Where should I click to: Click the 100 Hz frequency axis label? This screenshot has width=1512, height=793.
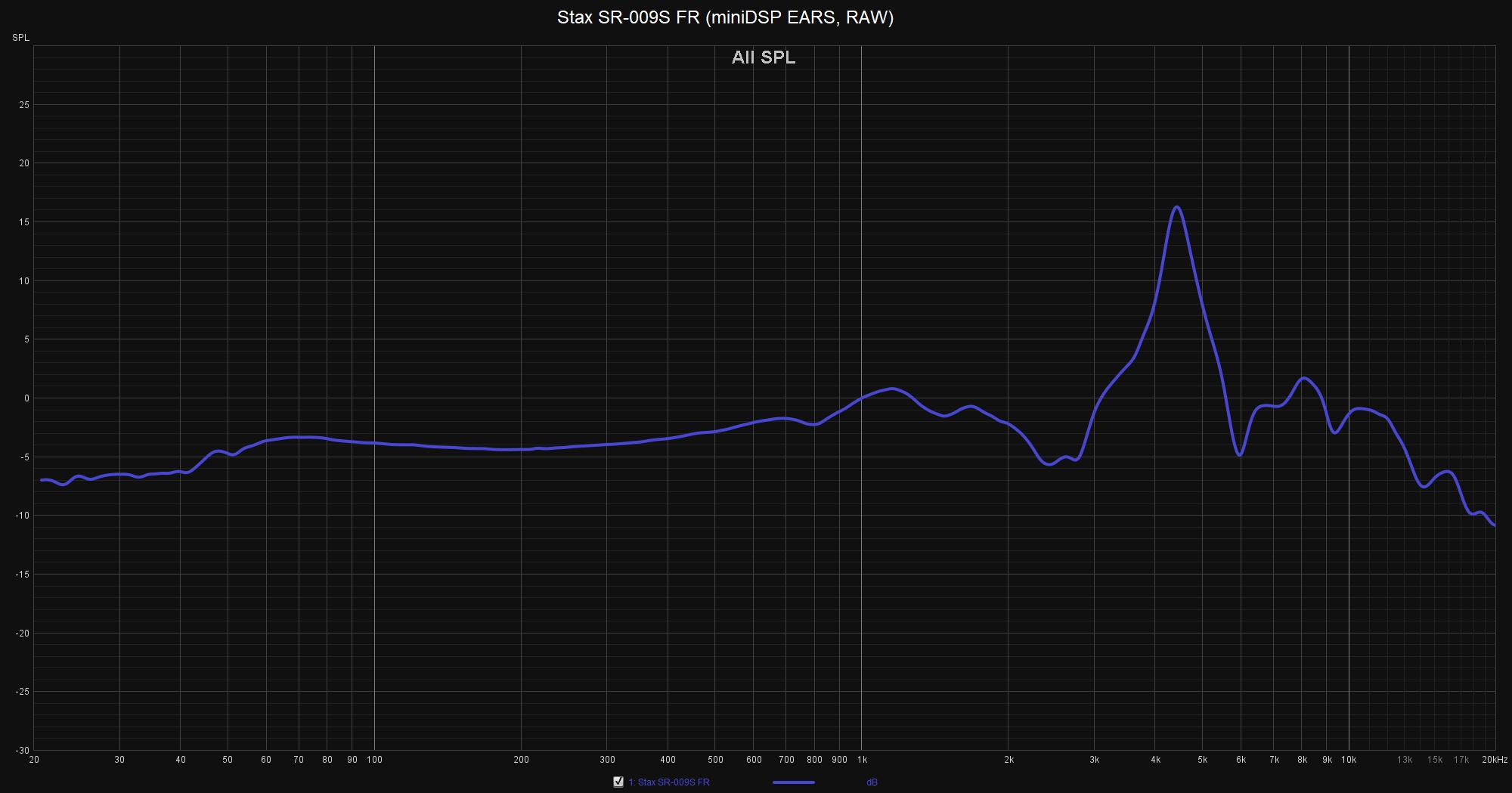374,760
